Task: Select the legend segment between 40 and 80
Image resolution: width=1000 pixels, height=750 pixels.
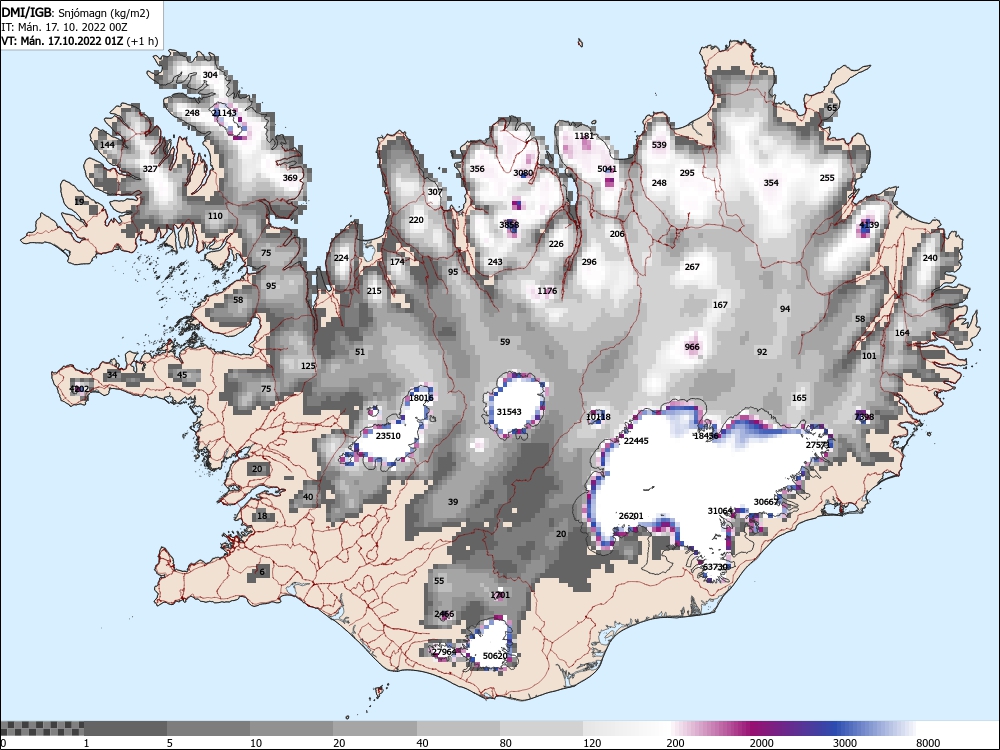Action: (x=459, y=728)
